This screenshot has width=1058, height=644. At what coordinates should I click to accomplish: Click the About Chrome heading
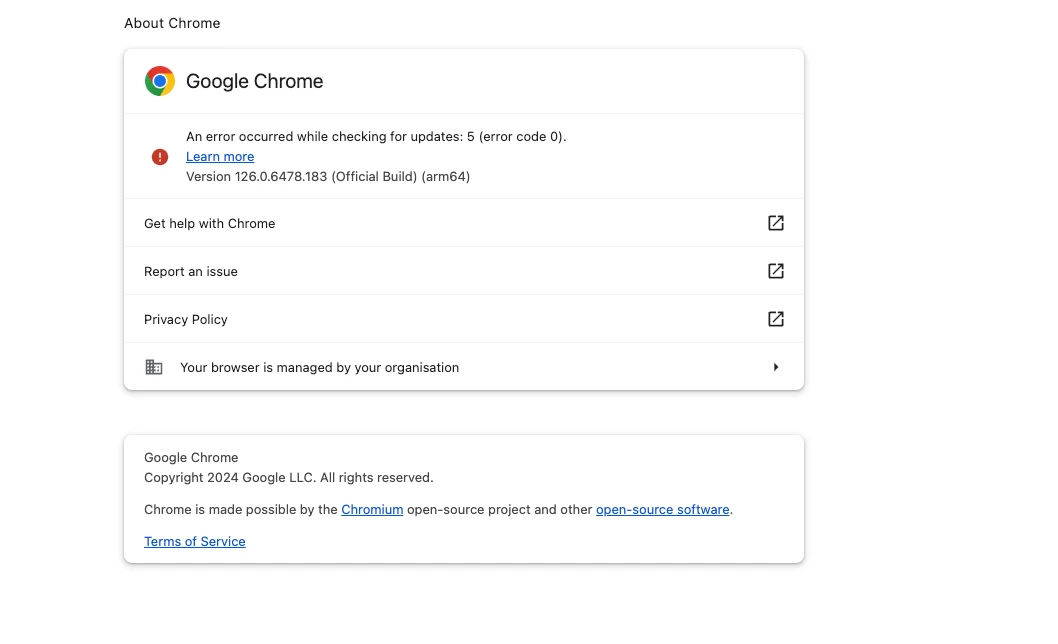[x=172, y=23]
